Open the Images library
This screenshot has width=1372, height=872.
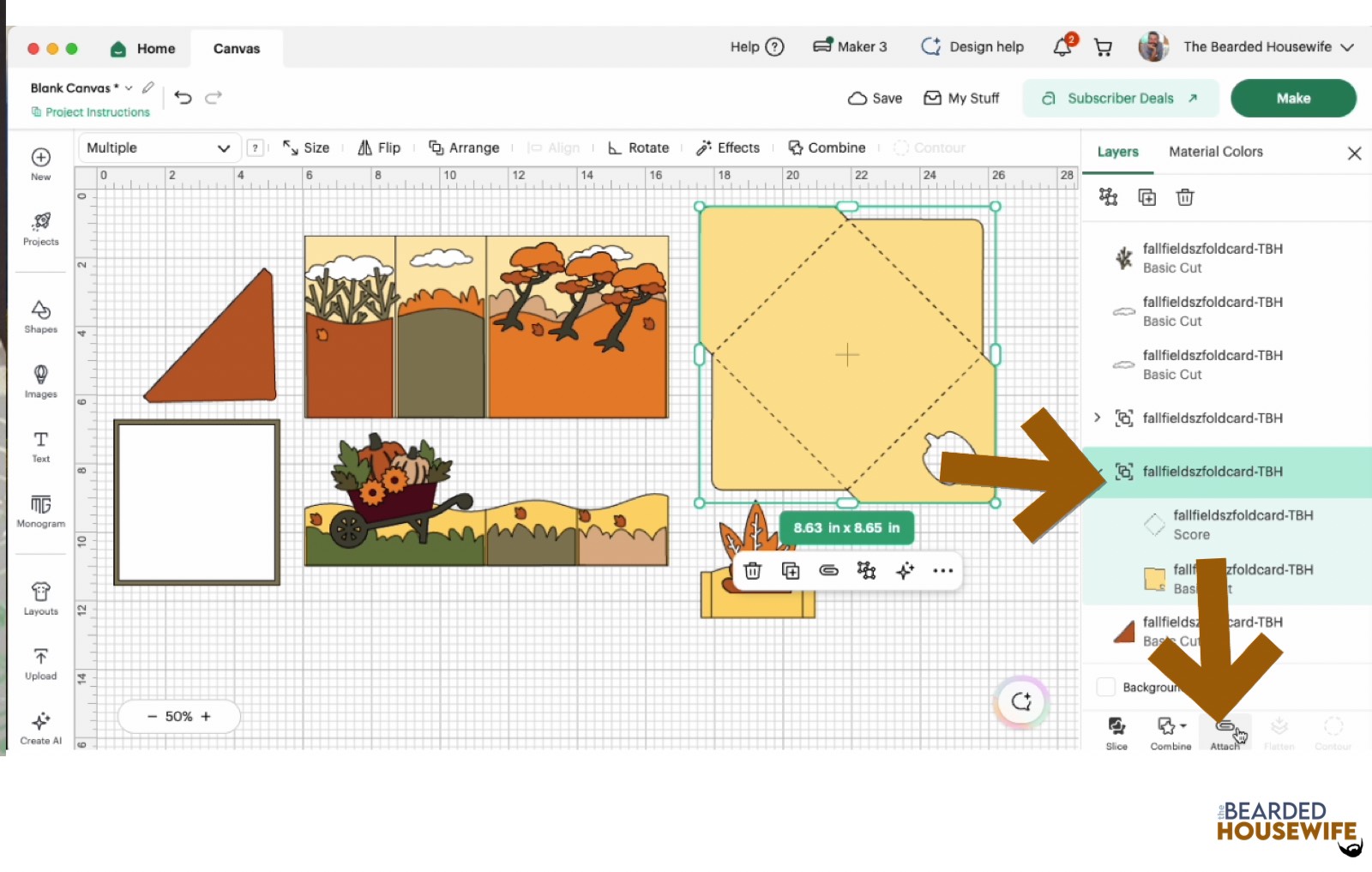(x=40, y=382)
